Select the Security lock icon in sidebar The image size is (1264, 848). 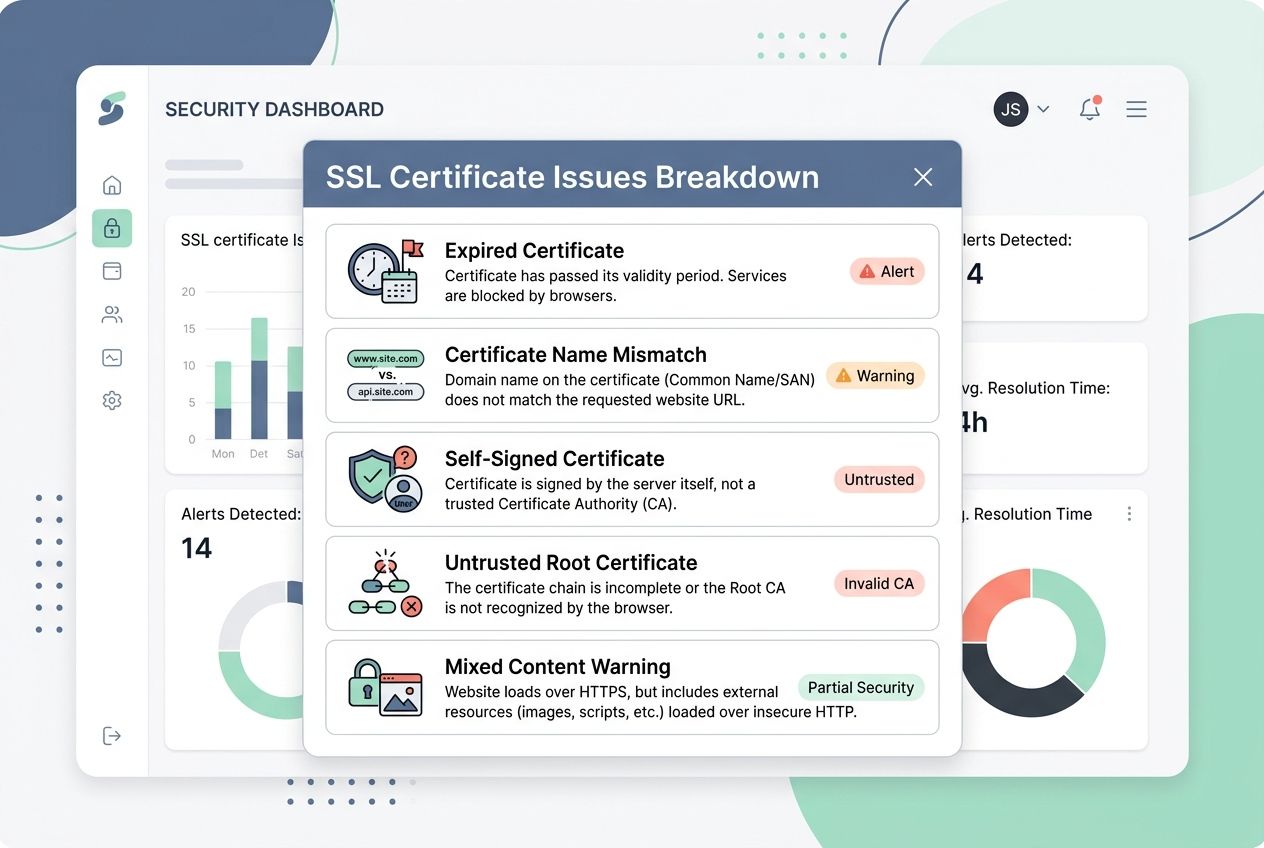(111, 228)
